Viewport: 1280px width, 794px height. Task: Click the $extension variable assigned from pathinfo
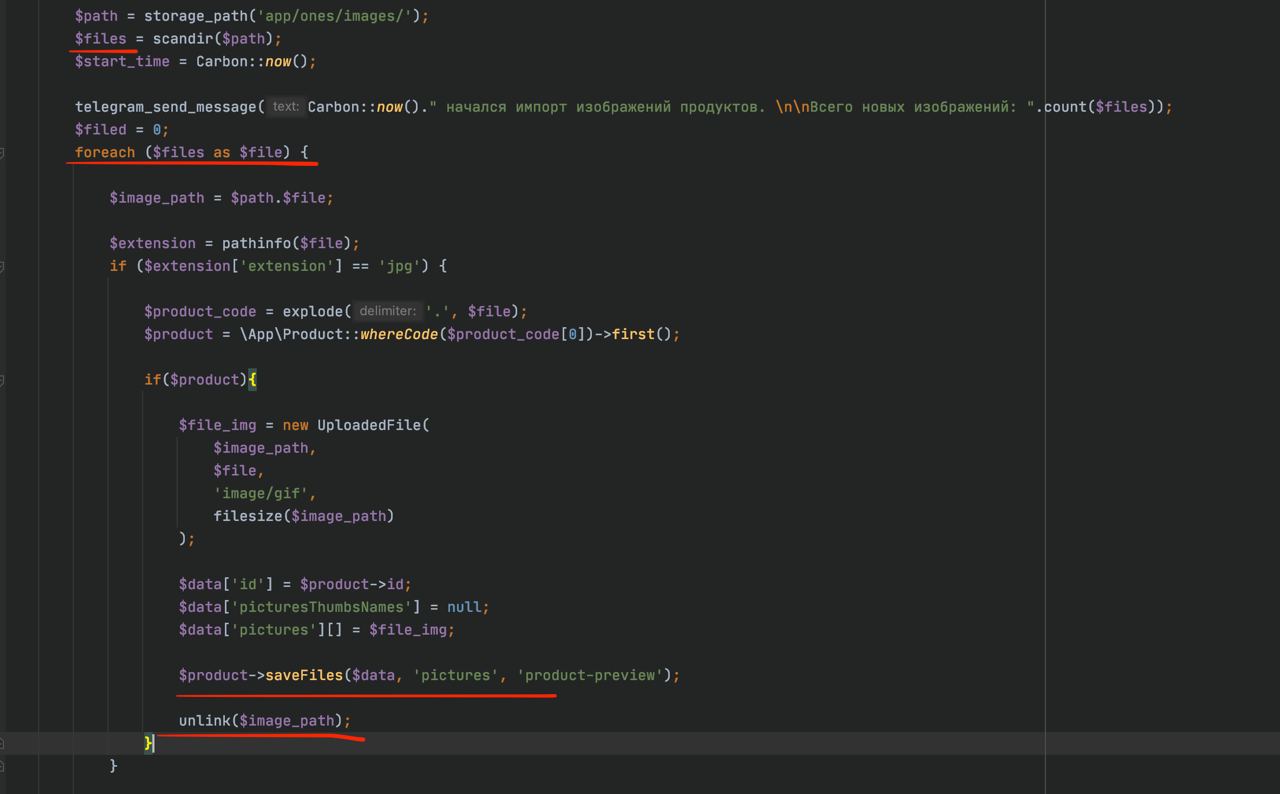pyautogui.click(x=153, y=243)
